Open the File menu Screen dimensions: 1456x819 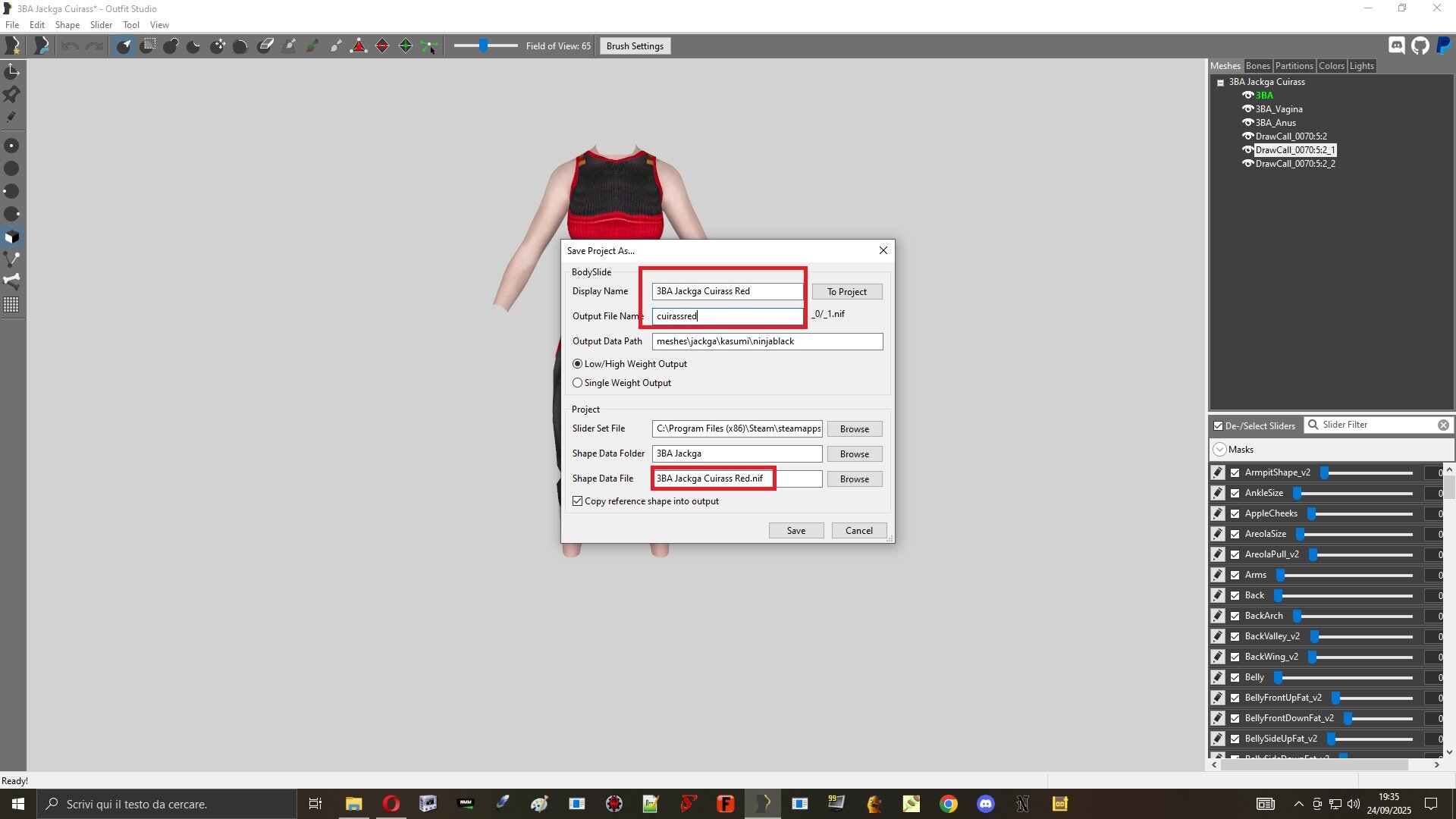tap(12, 25)
